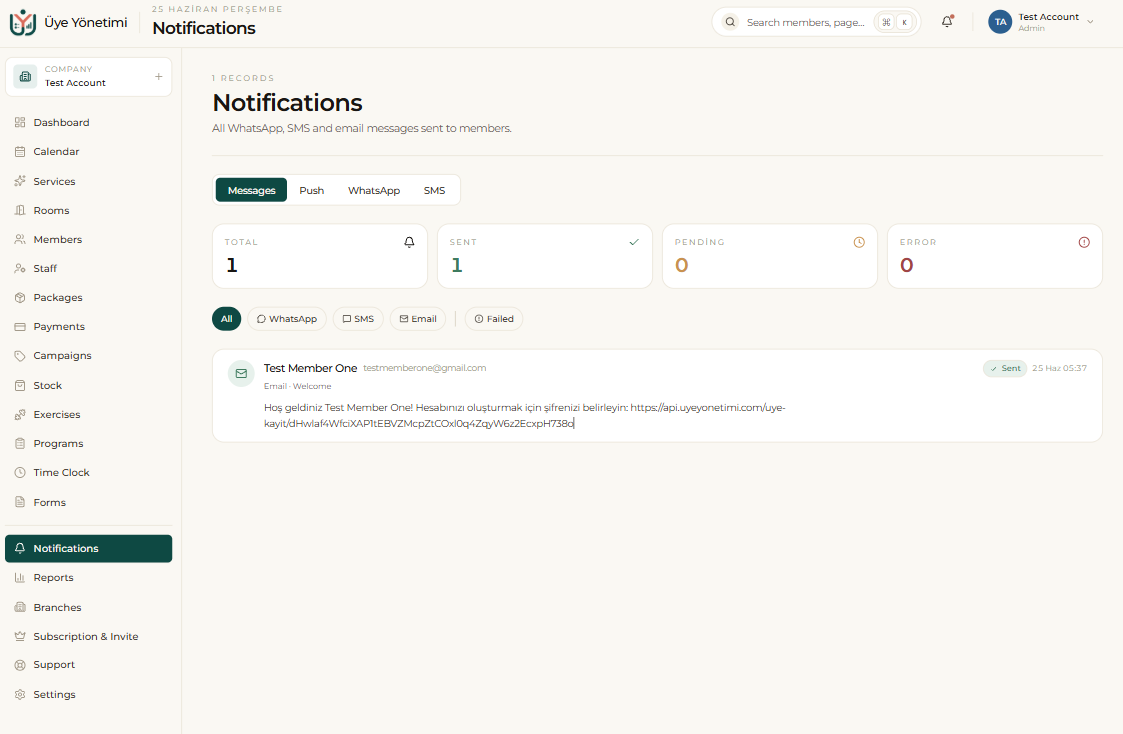
Task: Filter messages by SMS chip
Action: pyautogui.click(x=358, y=319)
